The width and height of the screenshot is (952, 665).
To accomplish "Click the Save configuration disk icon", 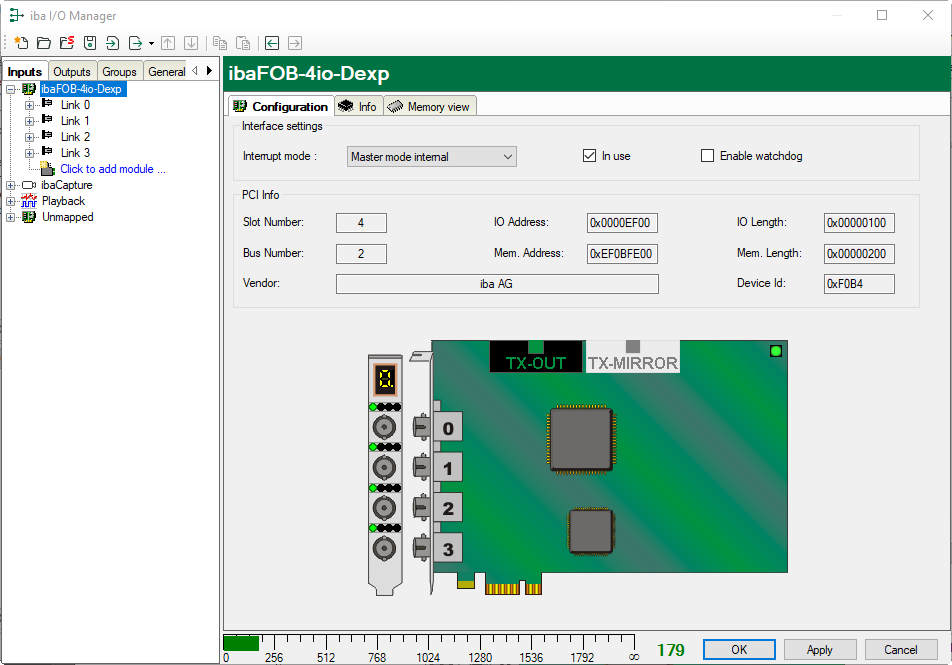I will [x=90, y=43].
